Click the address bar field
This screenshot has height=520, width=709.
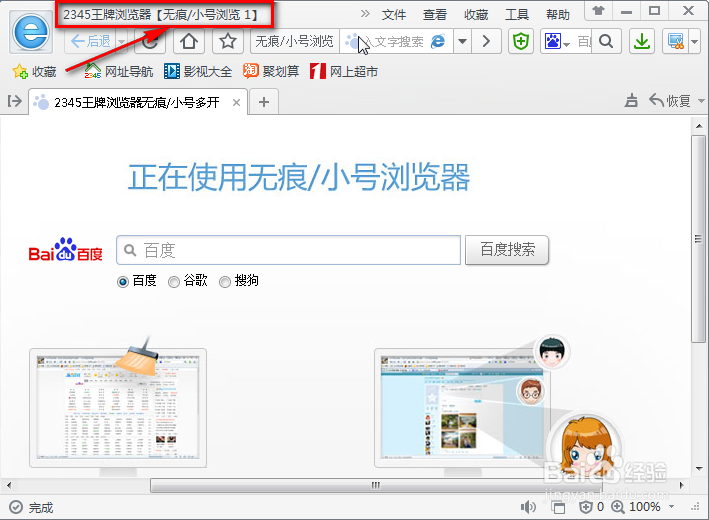[351, 42]
